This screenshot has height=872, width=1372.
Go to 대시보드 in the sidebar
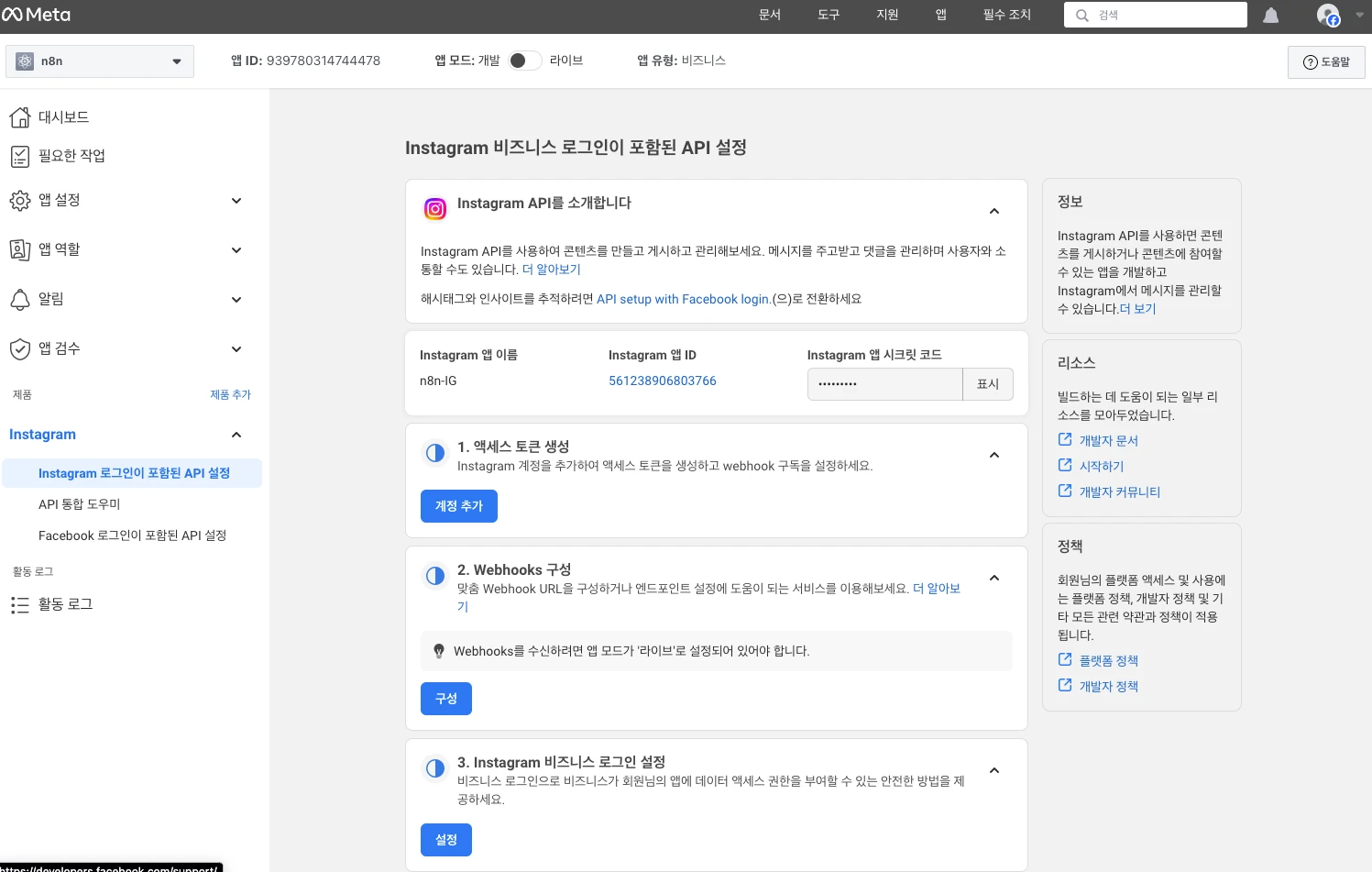(63, 117)
